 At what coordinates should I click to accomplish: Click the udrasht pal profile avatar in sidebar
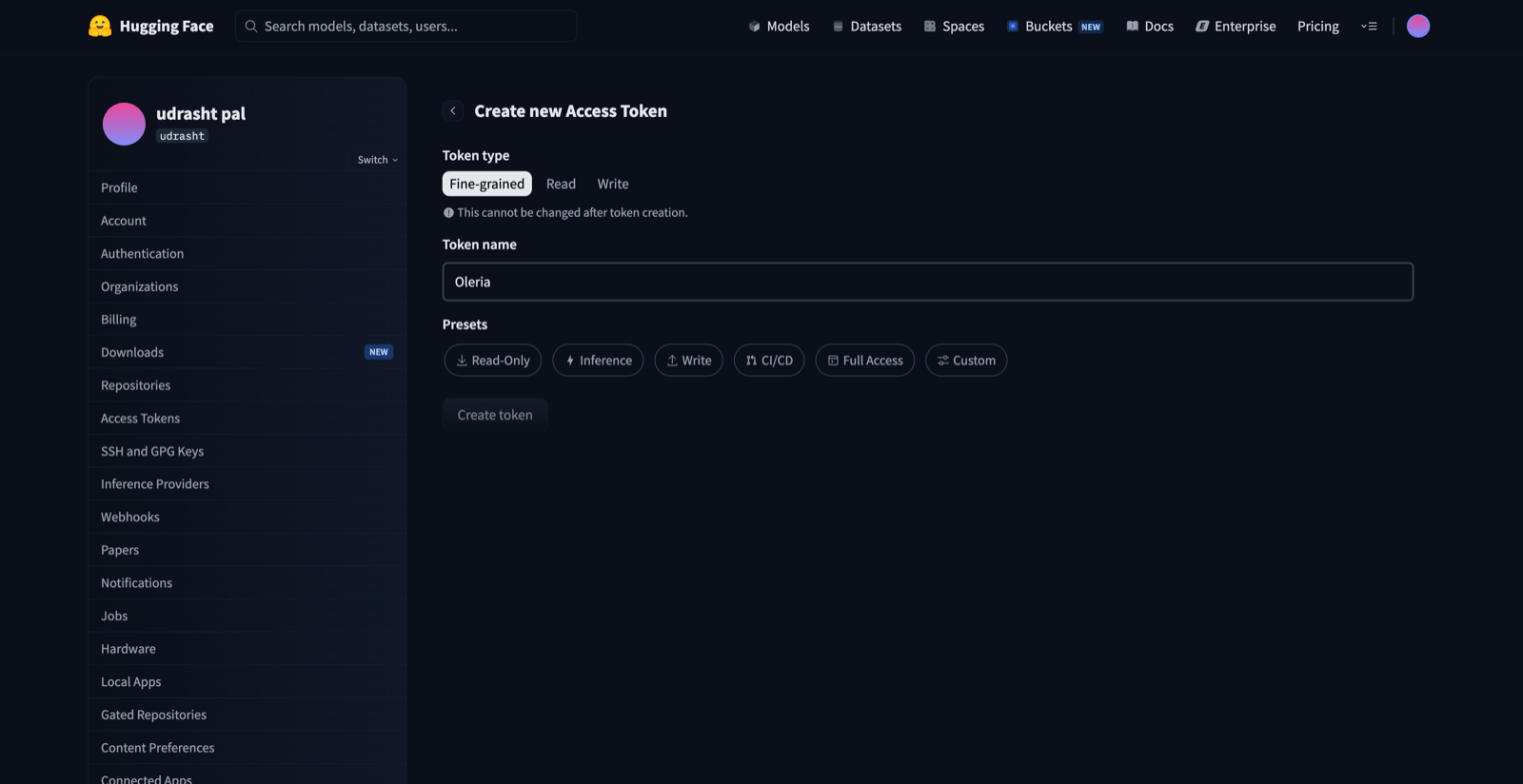click(x=124, y=124)
